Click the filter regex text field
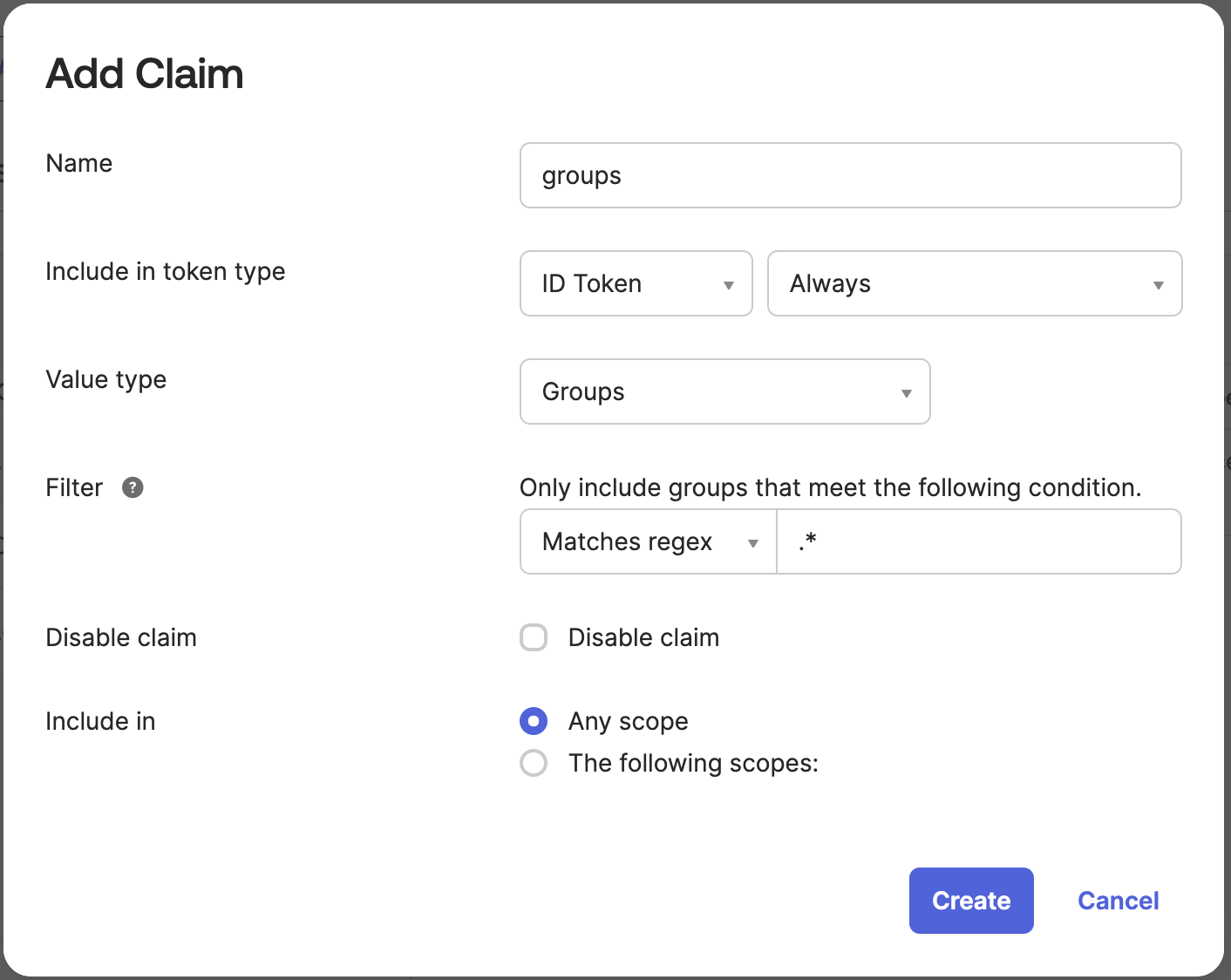 coord(978,541)
